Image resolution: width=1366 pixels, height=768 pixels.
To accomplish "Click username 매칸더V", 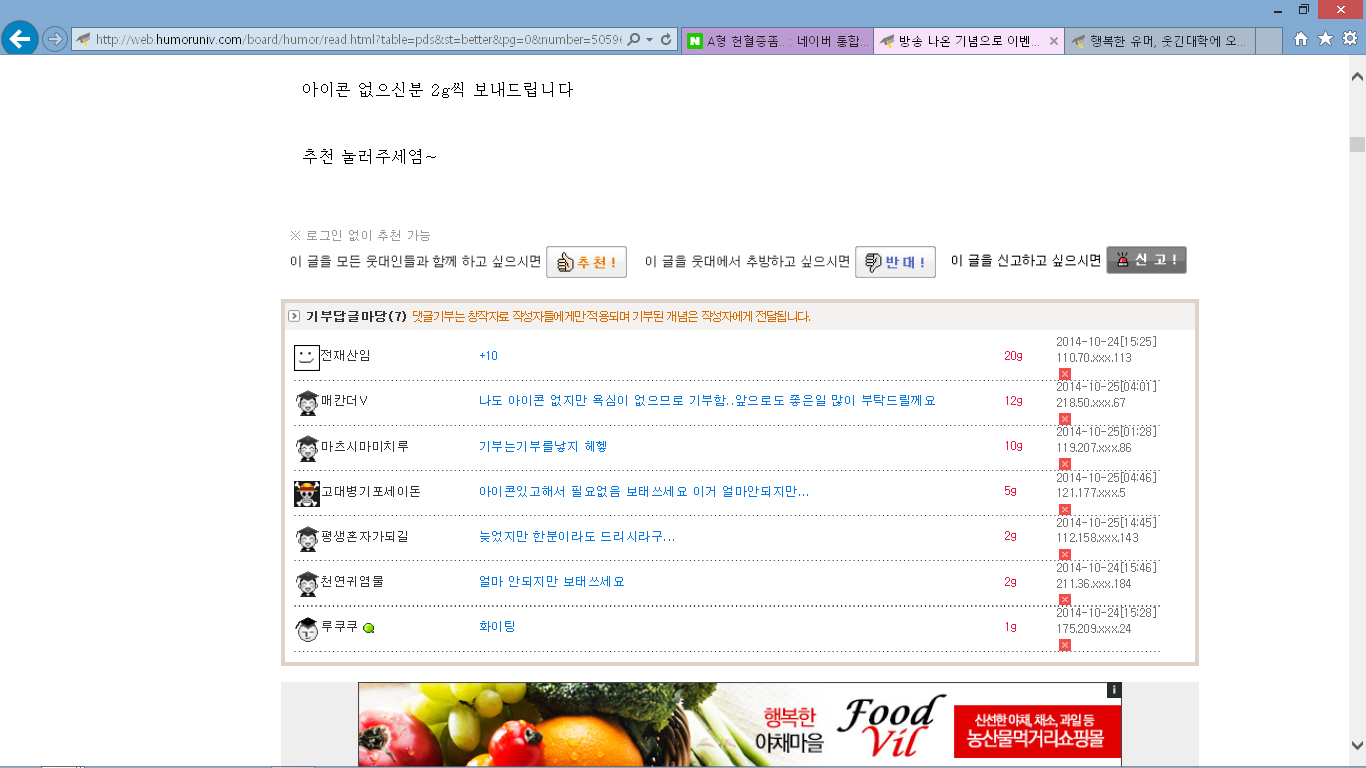I will (345, 401).
